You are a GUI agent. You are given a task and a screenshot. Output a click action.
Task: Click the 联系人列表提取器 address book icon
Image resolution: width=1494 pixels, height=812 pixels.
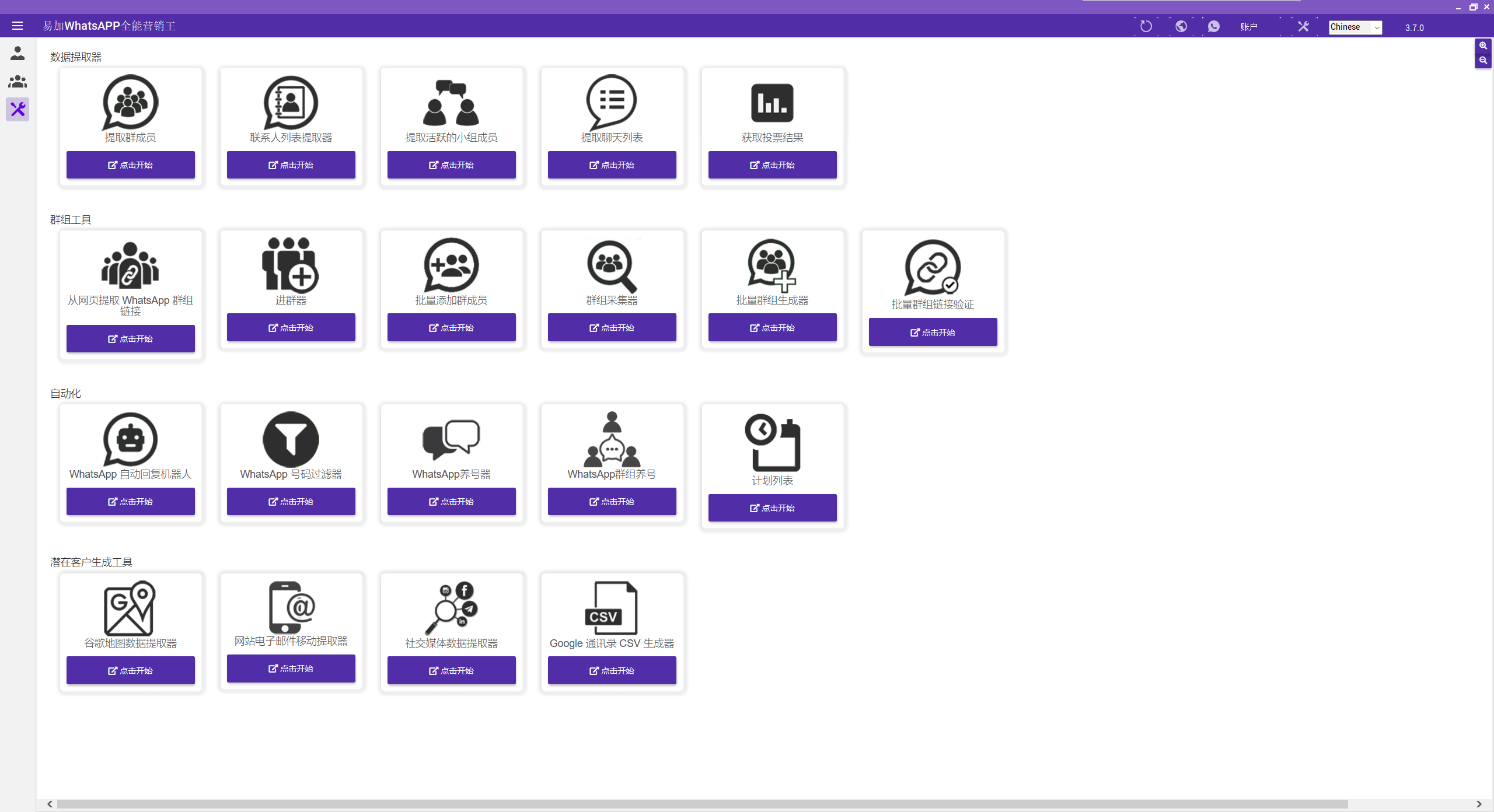pos(291,102)
